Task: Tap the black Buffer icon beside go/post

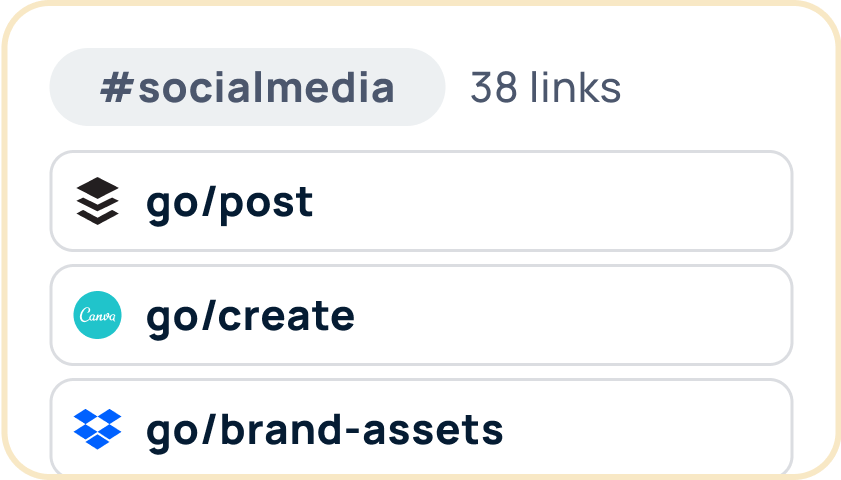Action: [x=97, y=202]
